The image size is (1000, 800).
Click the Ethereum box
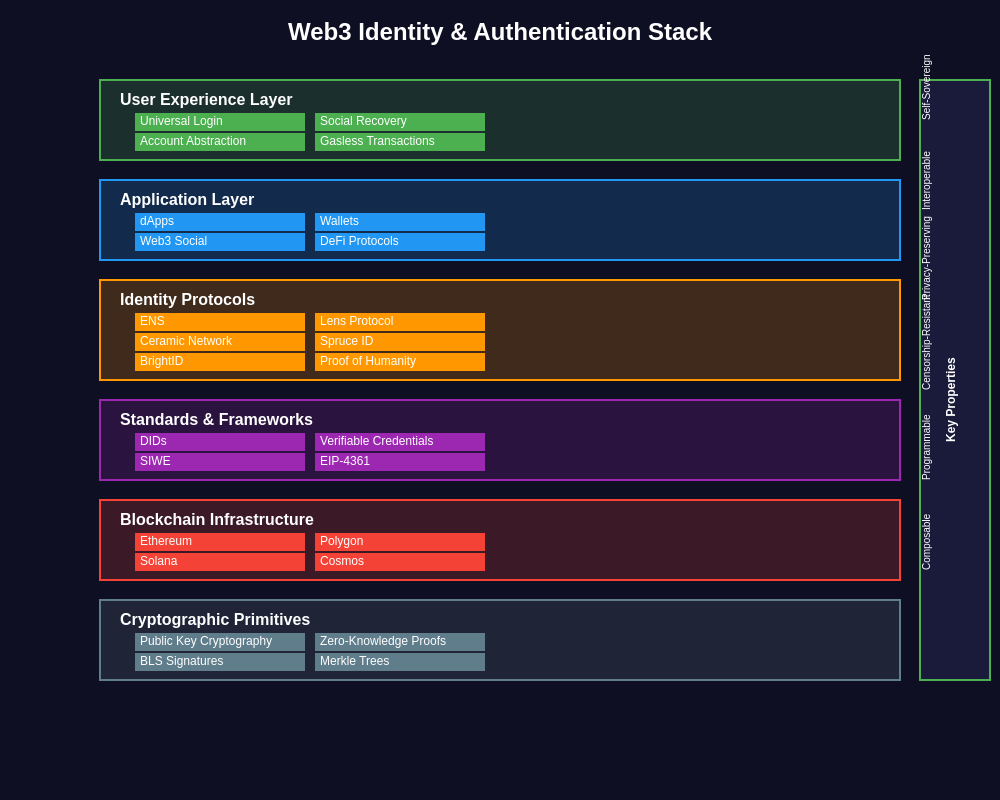click(220, 542)
